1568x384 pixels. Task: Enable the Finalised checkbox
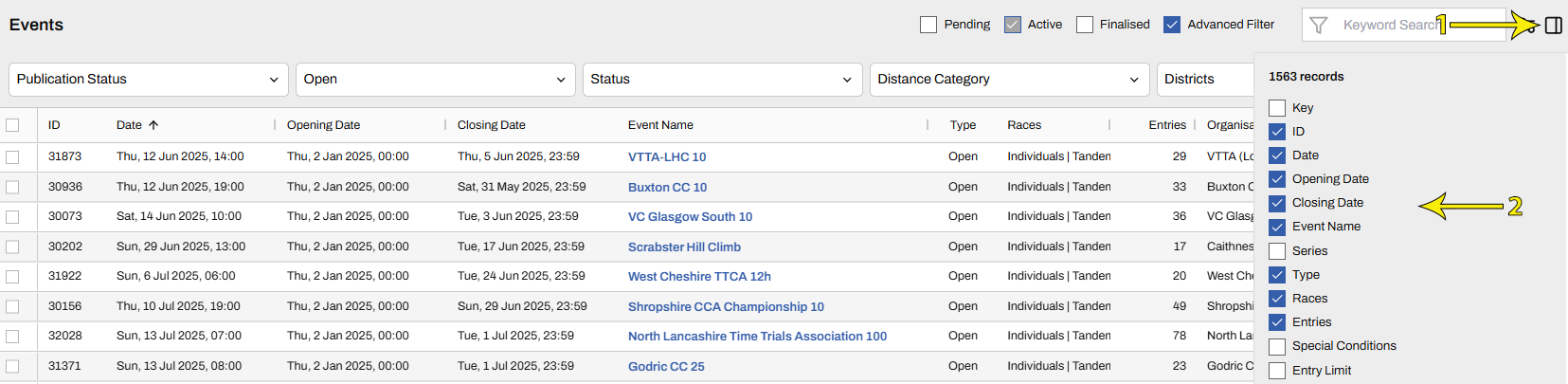pyautogui.click(x=1085, y=25)
